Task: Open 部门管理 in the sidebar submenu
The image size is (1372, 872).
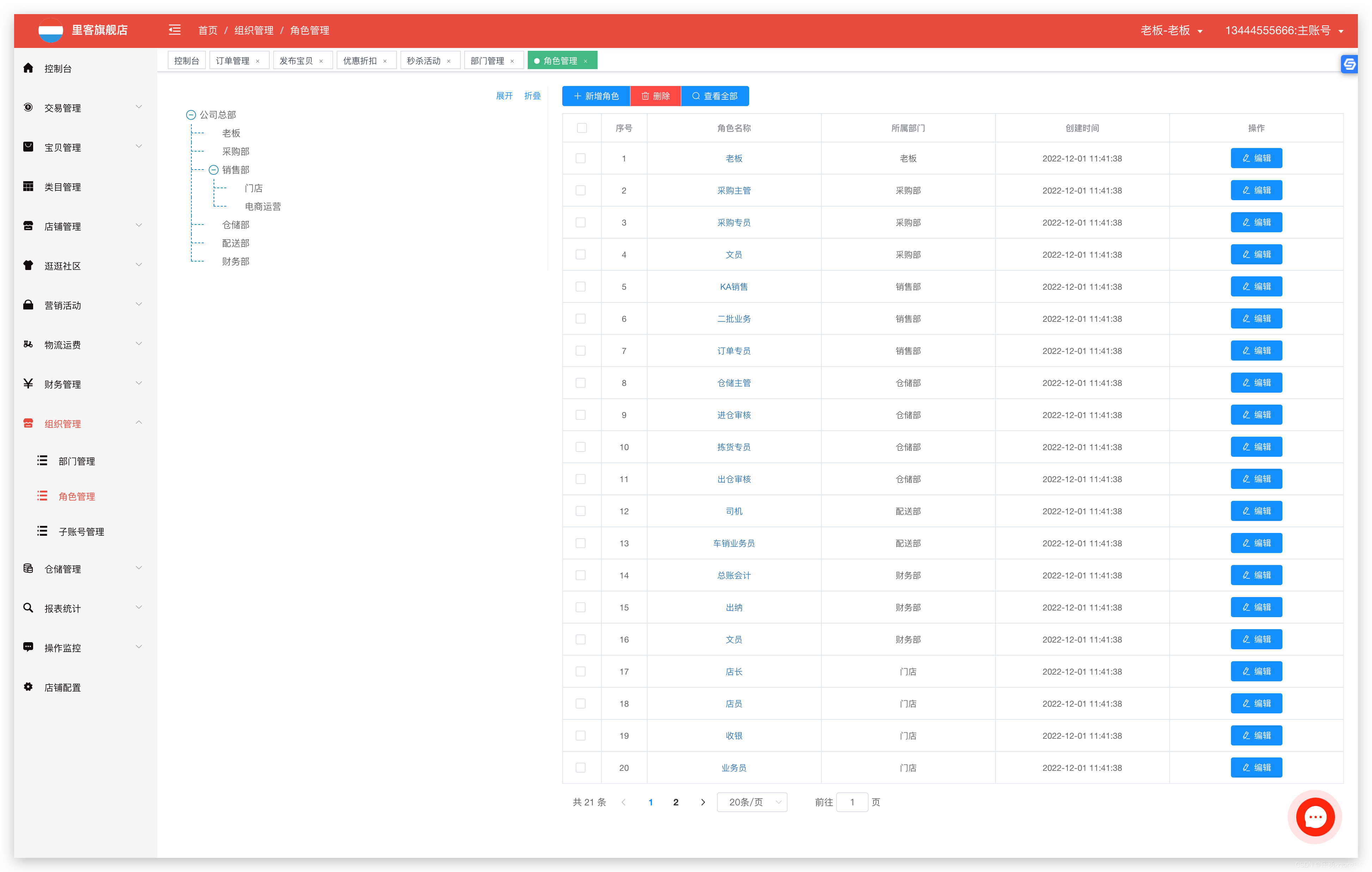Action: [77, 461]
